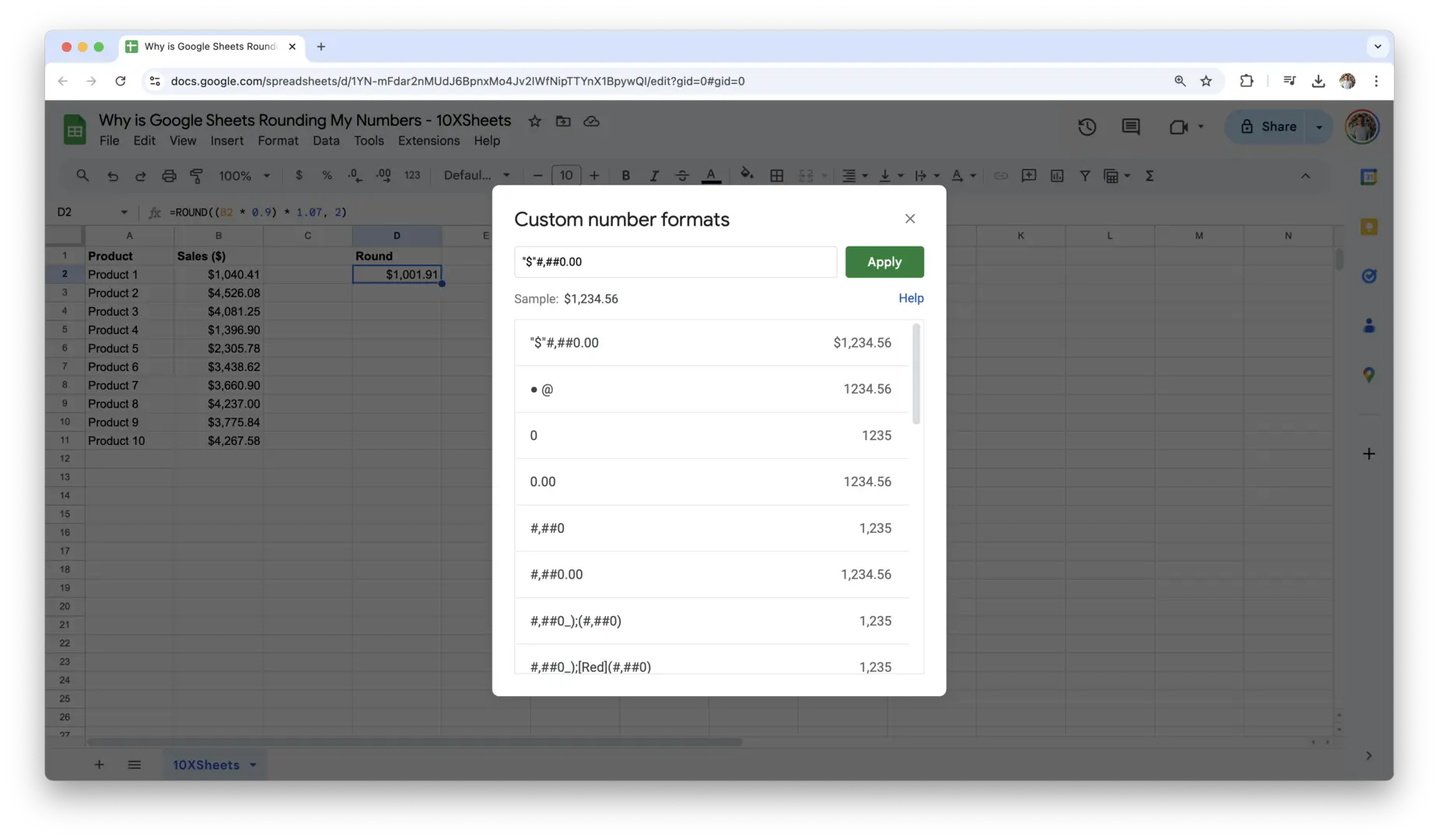Viewport: 1439px width, 840px height.
Task: Open Google Tasks side panel icon
Action: [x=1368, y=276]
